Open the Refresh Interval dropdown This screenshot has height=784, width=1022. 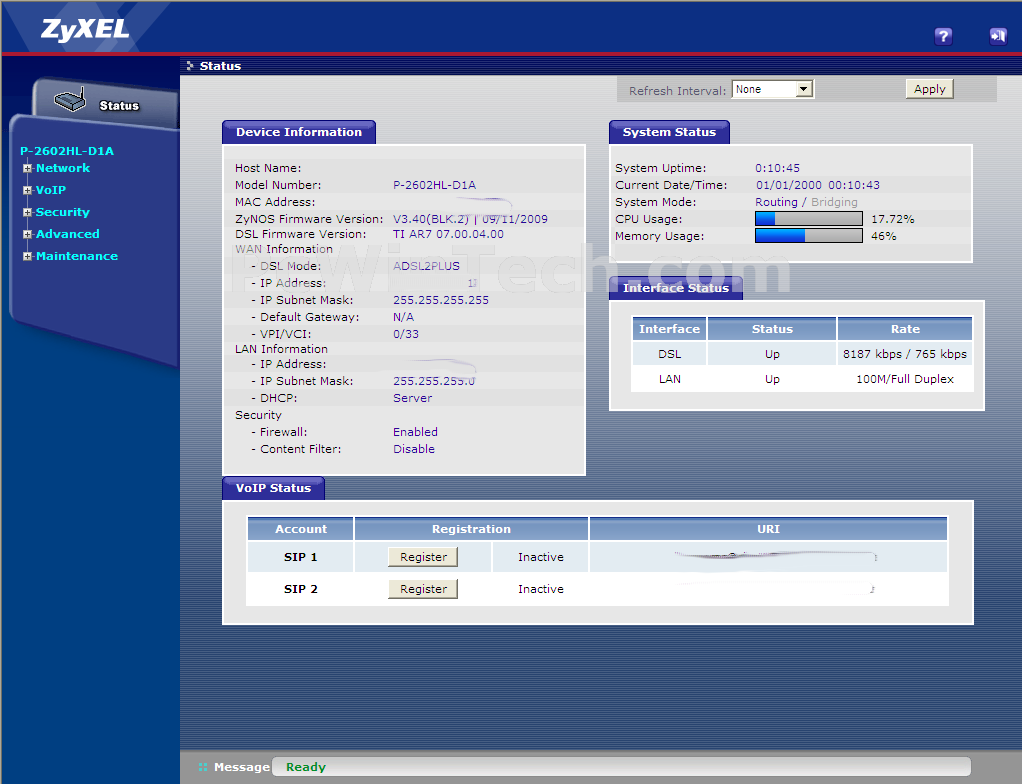click(x=773, y=89)
